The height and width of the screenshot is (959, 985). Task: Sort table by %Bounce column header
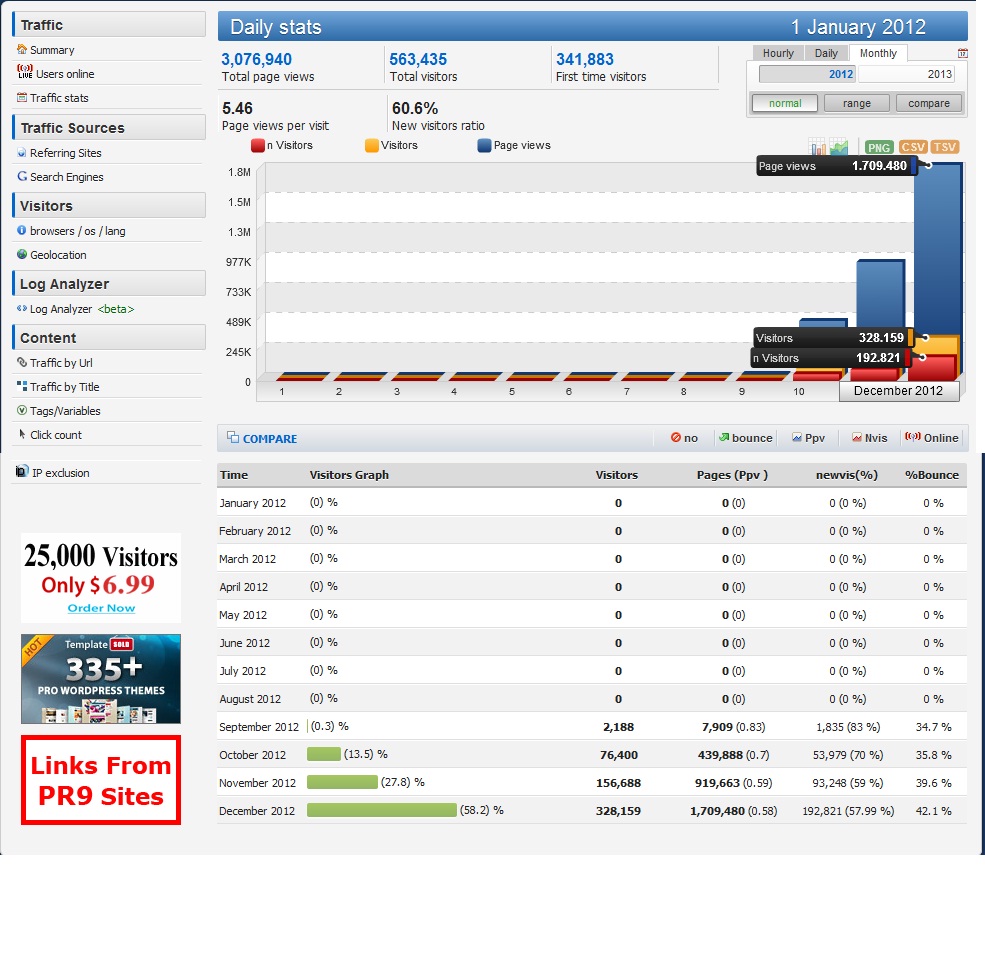[932, 475]
